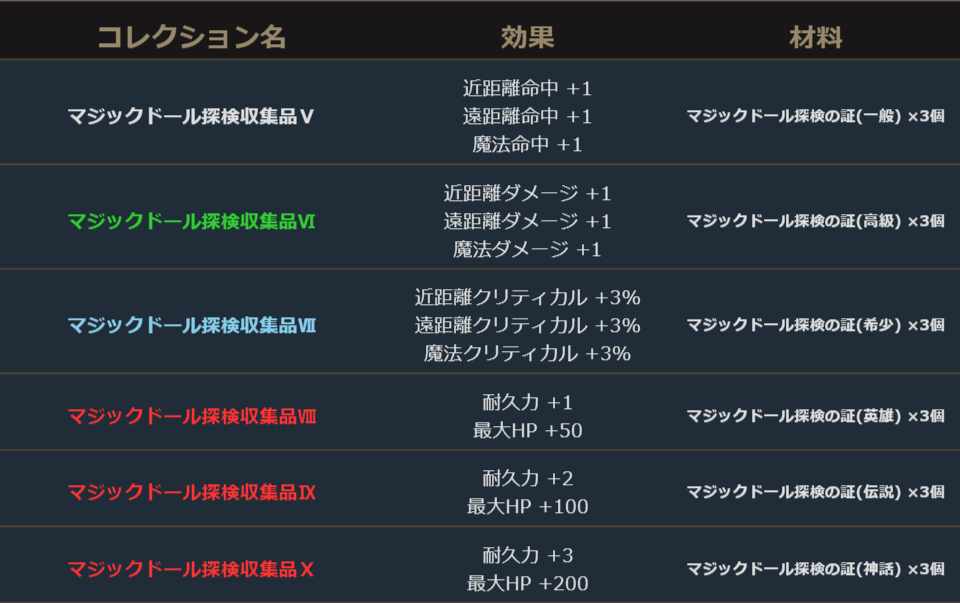Click the 近距離命中 +1 effect text

point(527,88)
